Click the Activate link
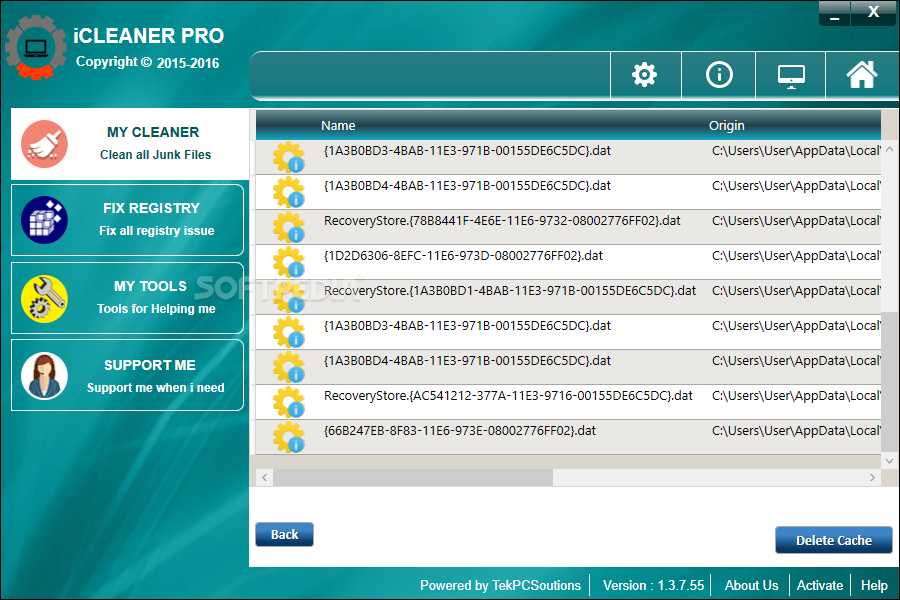Viewport: 900px width, 600px height. click(820, 585)
